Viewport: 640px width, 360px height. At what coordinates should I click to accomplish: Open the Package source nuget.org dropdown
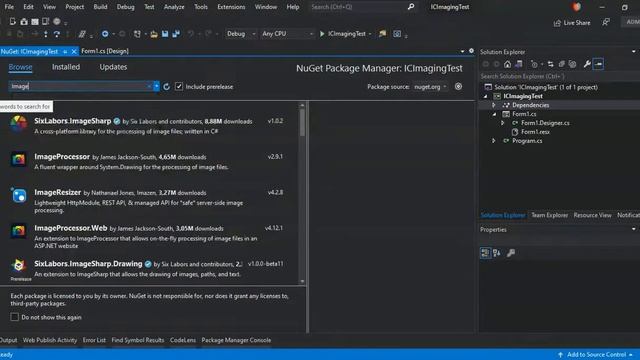click(430, 87)
